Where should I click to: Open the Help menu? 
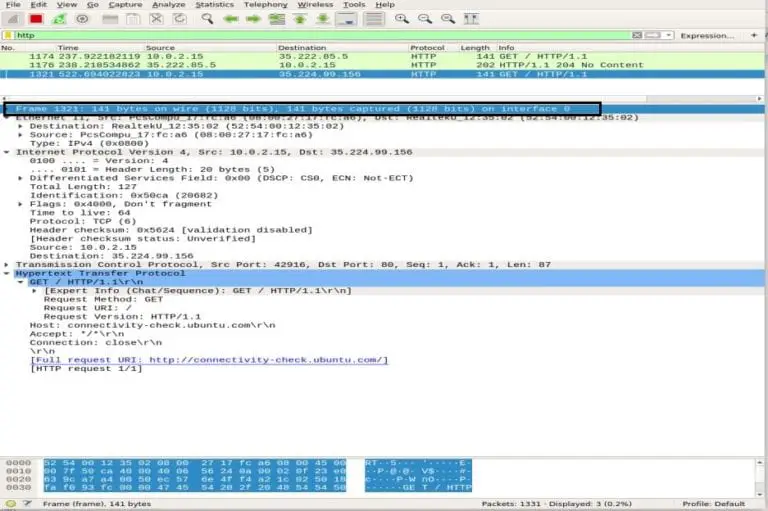click(x=385, y=4)
